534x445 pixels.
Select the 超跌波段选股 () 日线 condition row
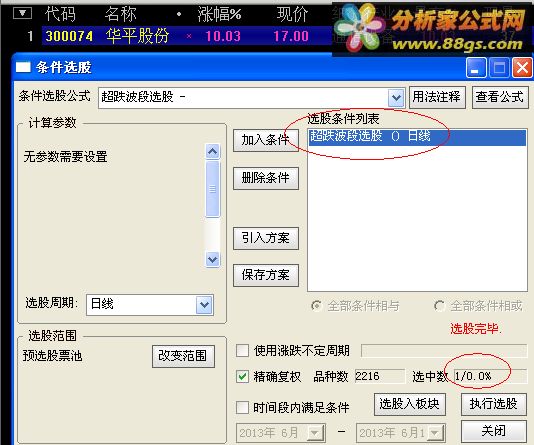(417, 137)
